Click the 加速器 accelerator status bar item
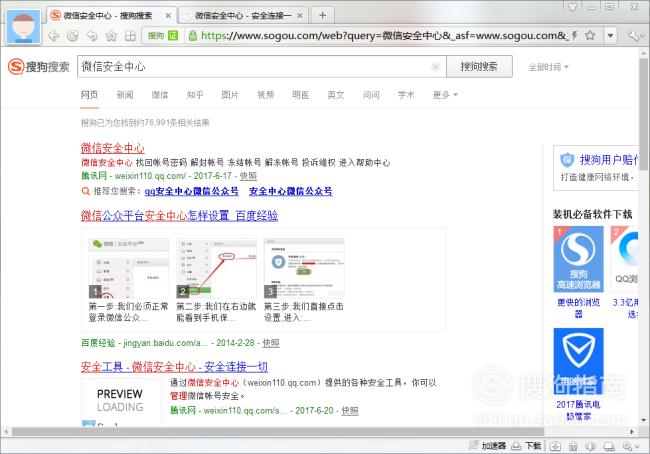Image resolution: width=650 pixels, height=454 pixels. (x=487, y=446)
